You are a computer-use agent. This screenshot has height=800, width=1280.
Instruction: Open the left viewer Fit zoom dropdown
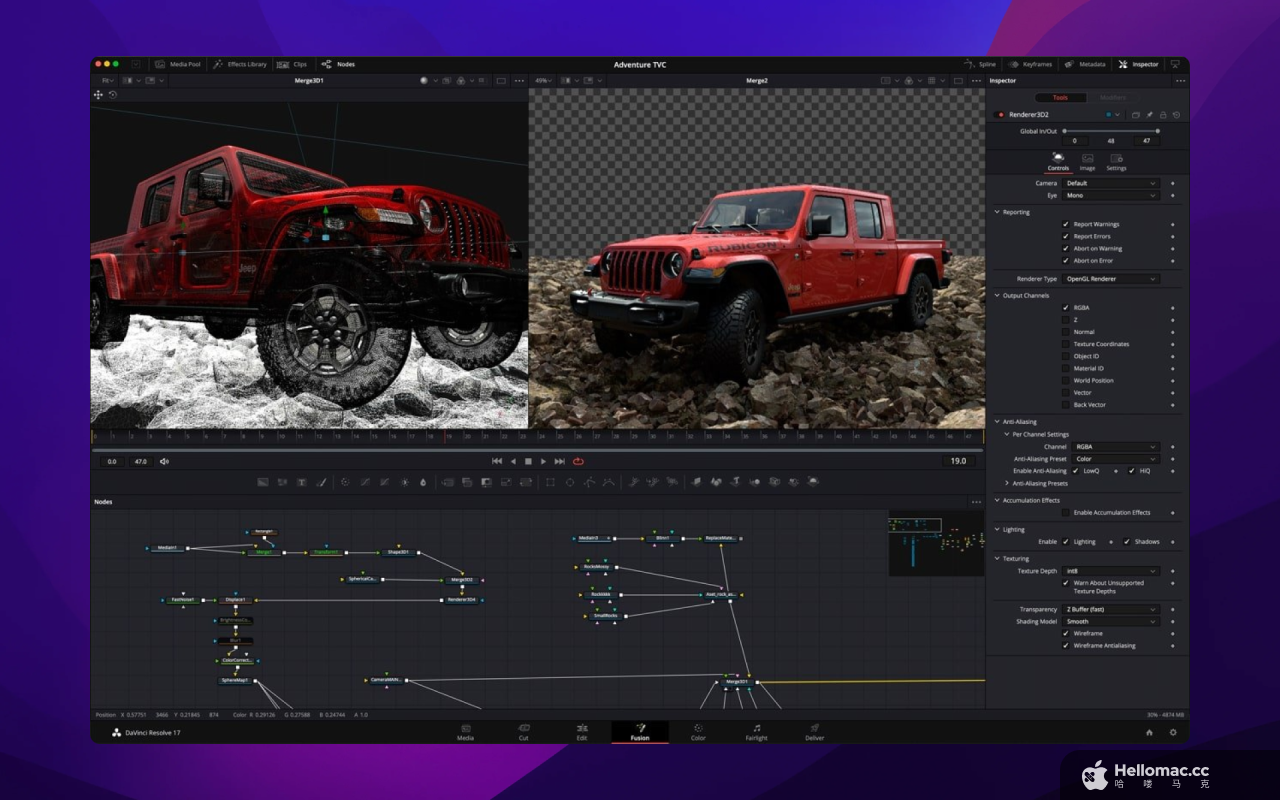coord(106,80)
